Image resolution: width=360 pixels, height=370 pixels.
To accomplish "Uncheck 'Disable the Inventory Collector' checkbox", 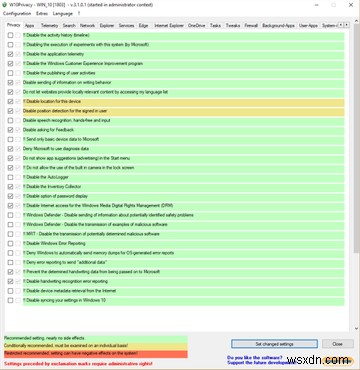I will [11, 187].
